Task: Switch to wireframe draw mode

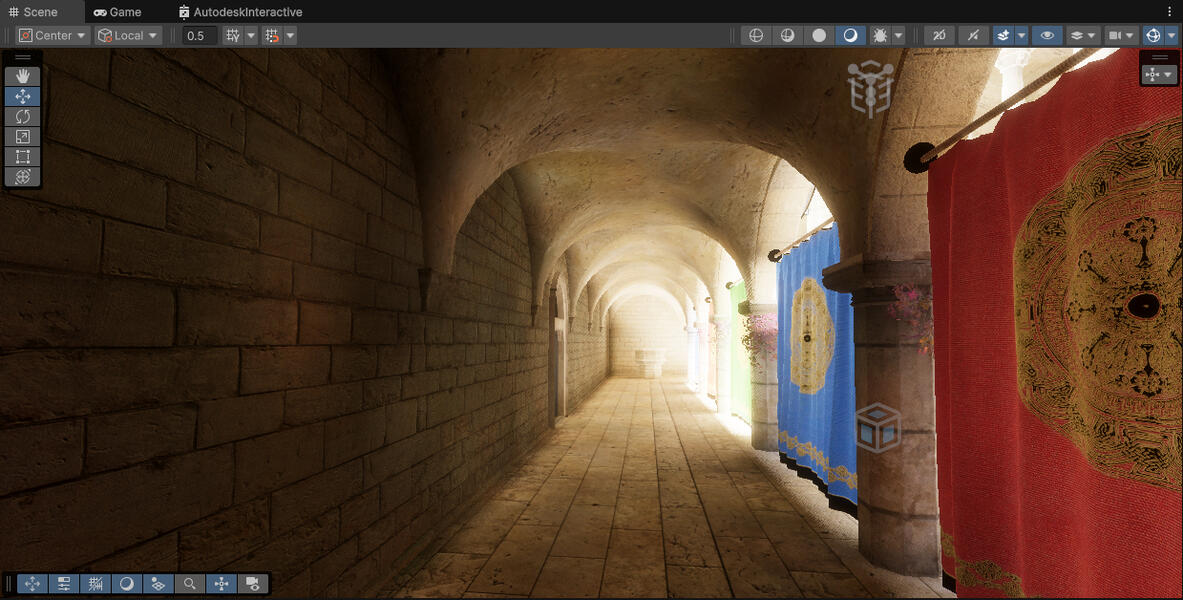Action: (x=756, y=35)
